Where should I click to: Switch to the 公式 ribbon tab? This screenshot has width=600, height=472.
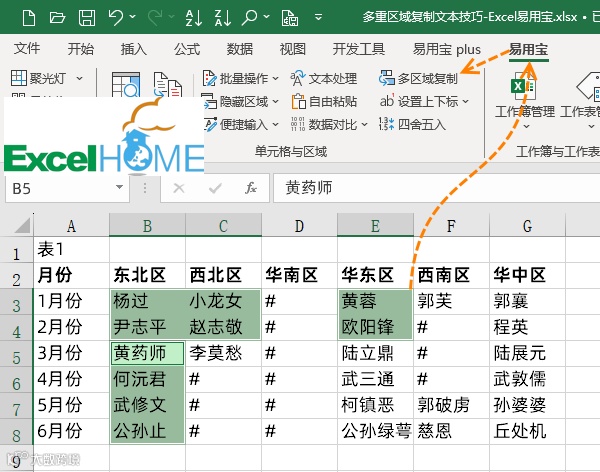click(187, 49)
